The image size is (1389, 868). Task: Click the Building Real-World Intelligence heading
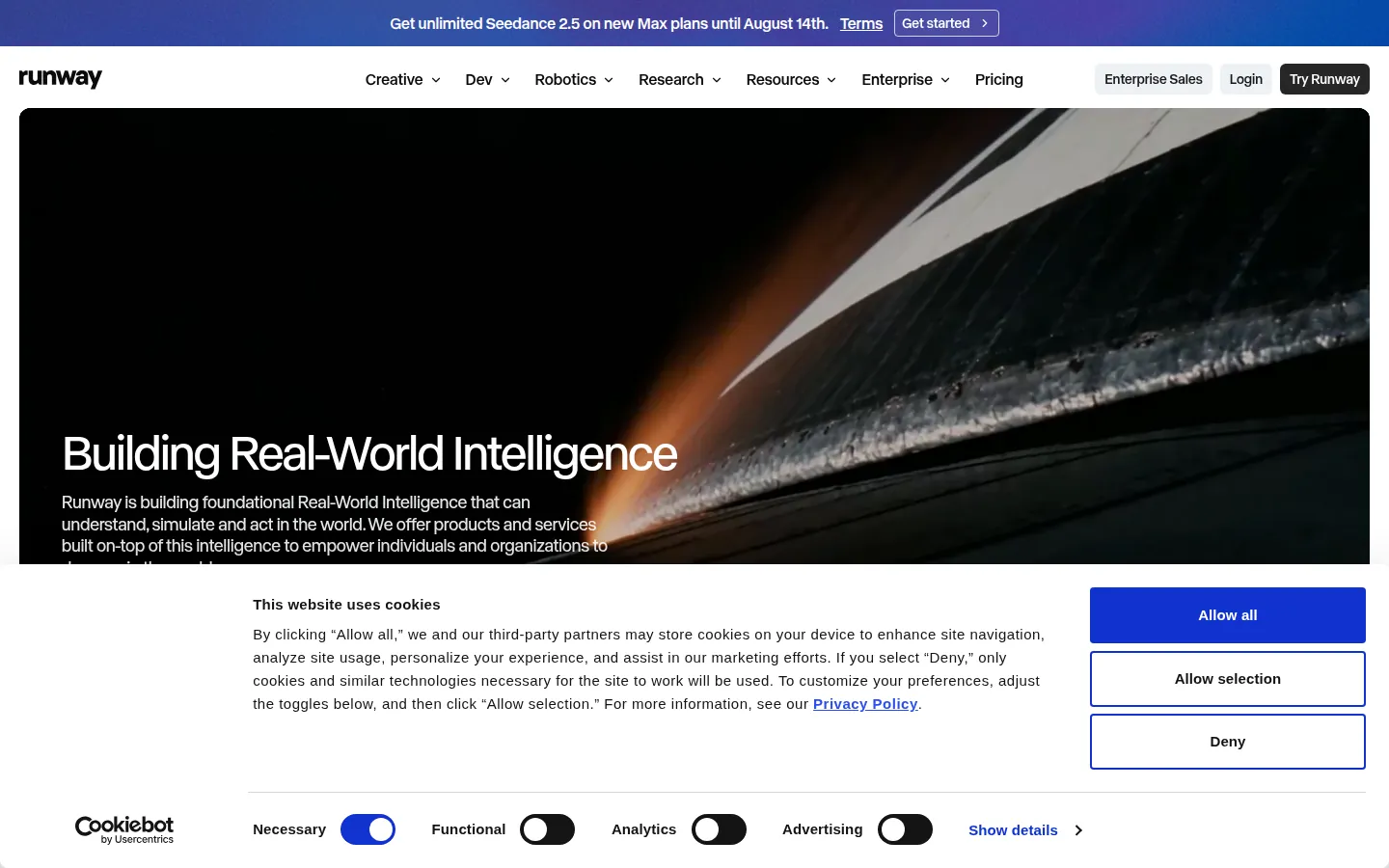[x=369, y=454]
